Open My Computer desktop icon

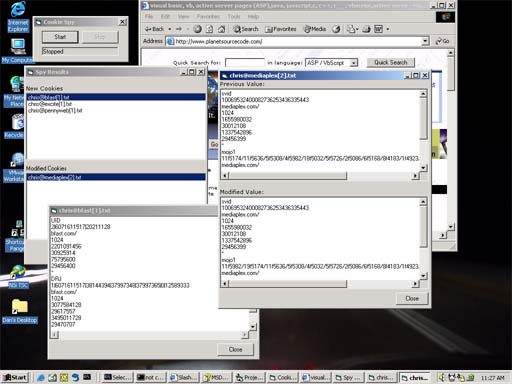point(17,51)
